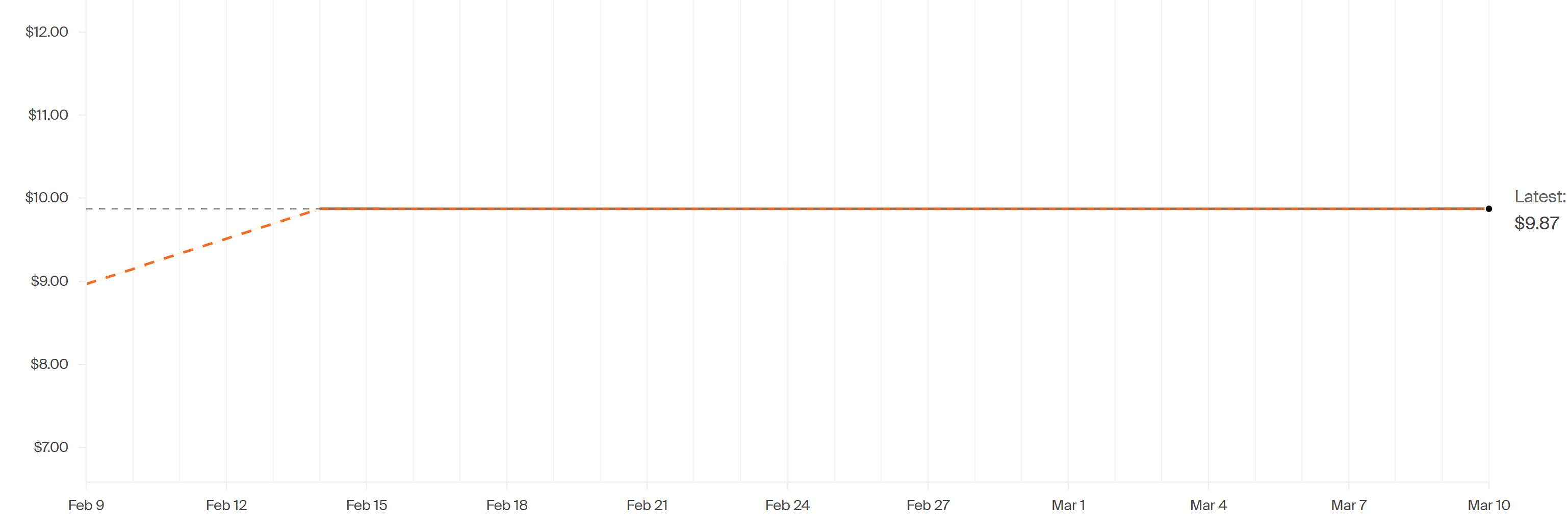Select the Feb 12 date label
Image resolution: width=1568 pixels, height=530 pixels.
click(x=226, y=505)
